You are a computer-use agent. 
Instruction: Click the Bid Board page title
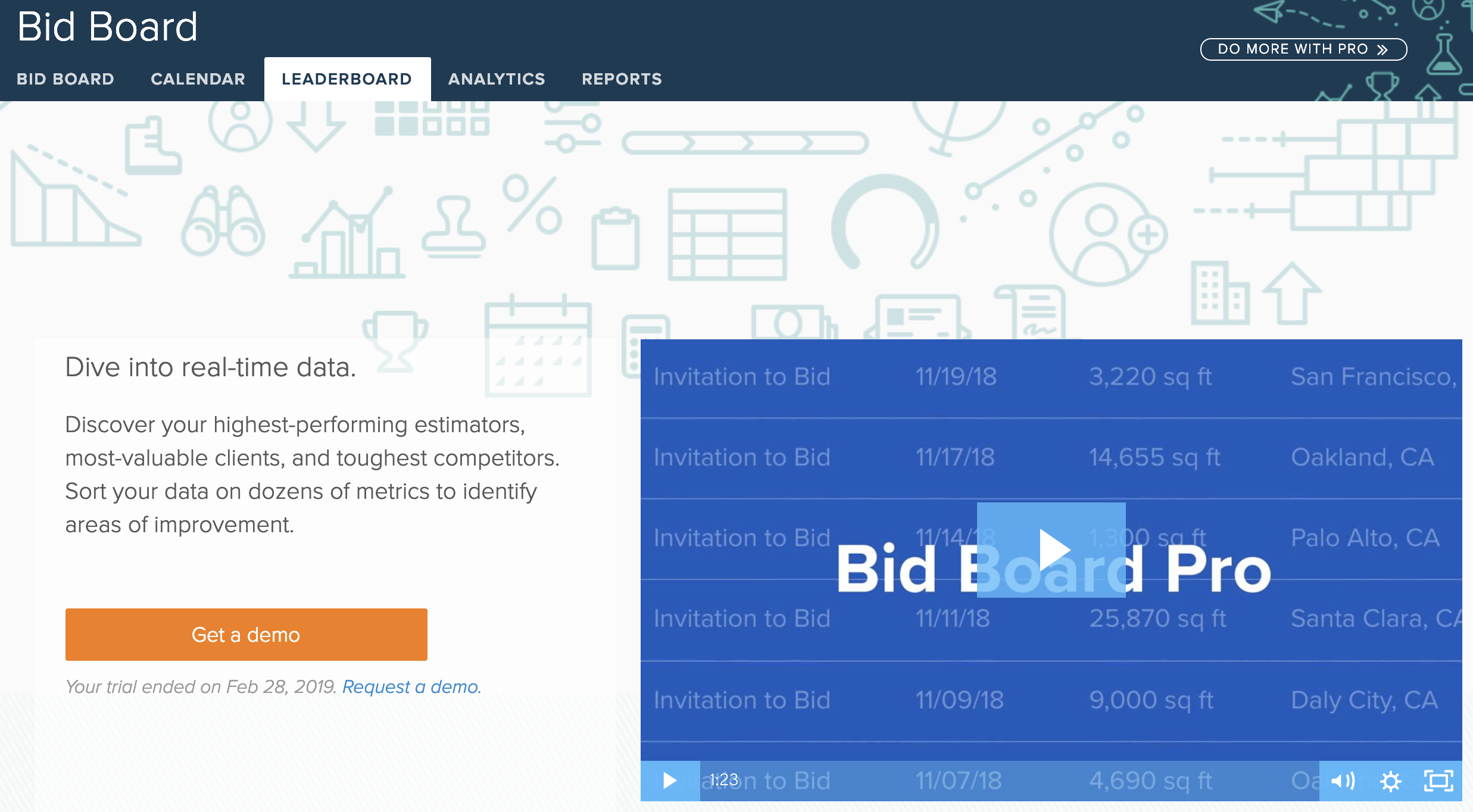pyautogui.click(x=107, y=27)
